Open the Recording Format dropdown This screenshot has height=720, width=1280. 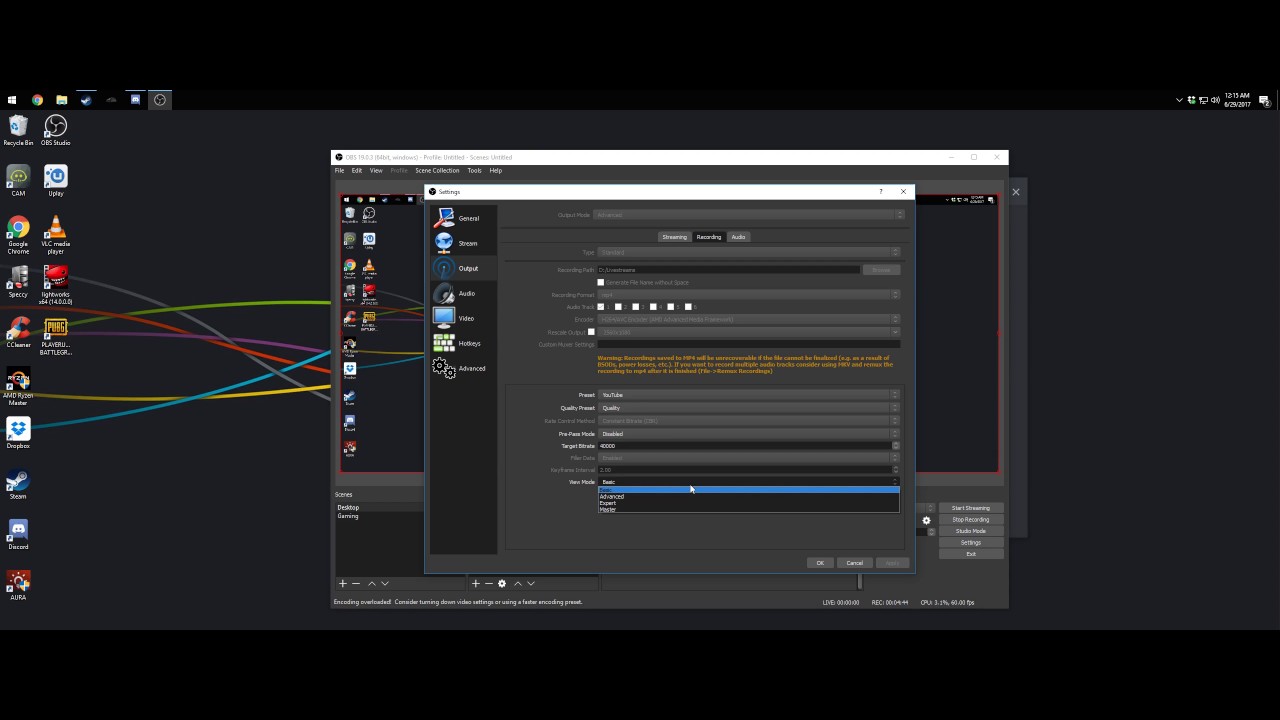pyautogui.click(x=748, y=295)
